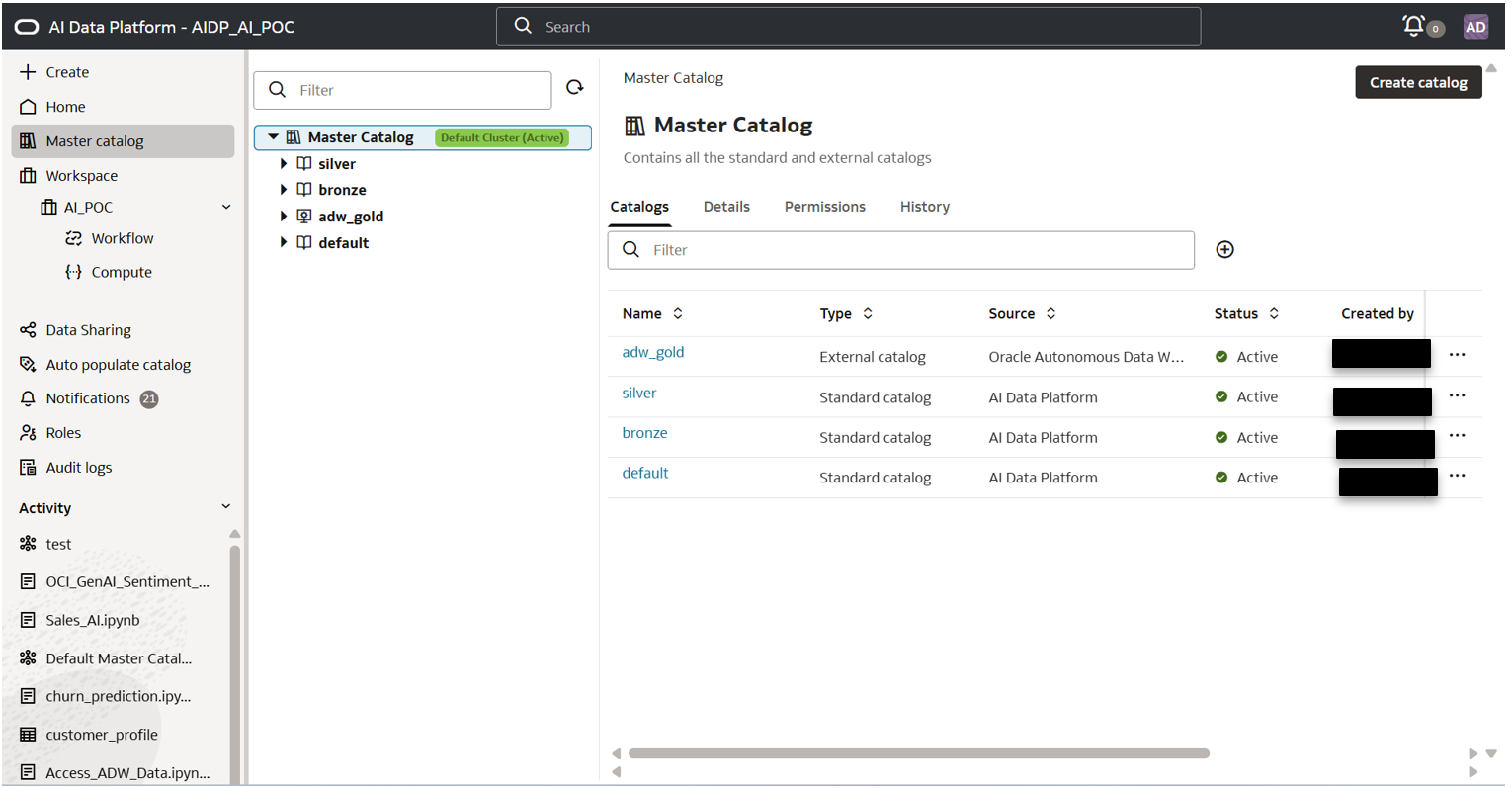Expand the adw_gold tree node
This screenshot has width=1512, height=788.
[x=284, y=217]
